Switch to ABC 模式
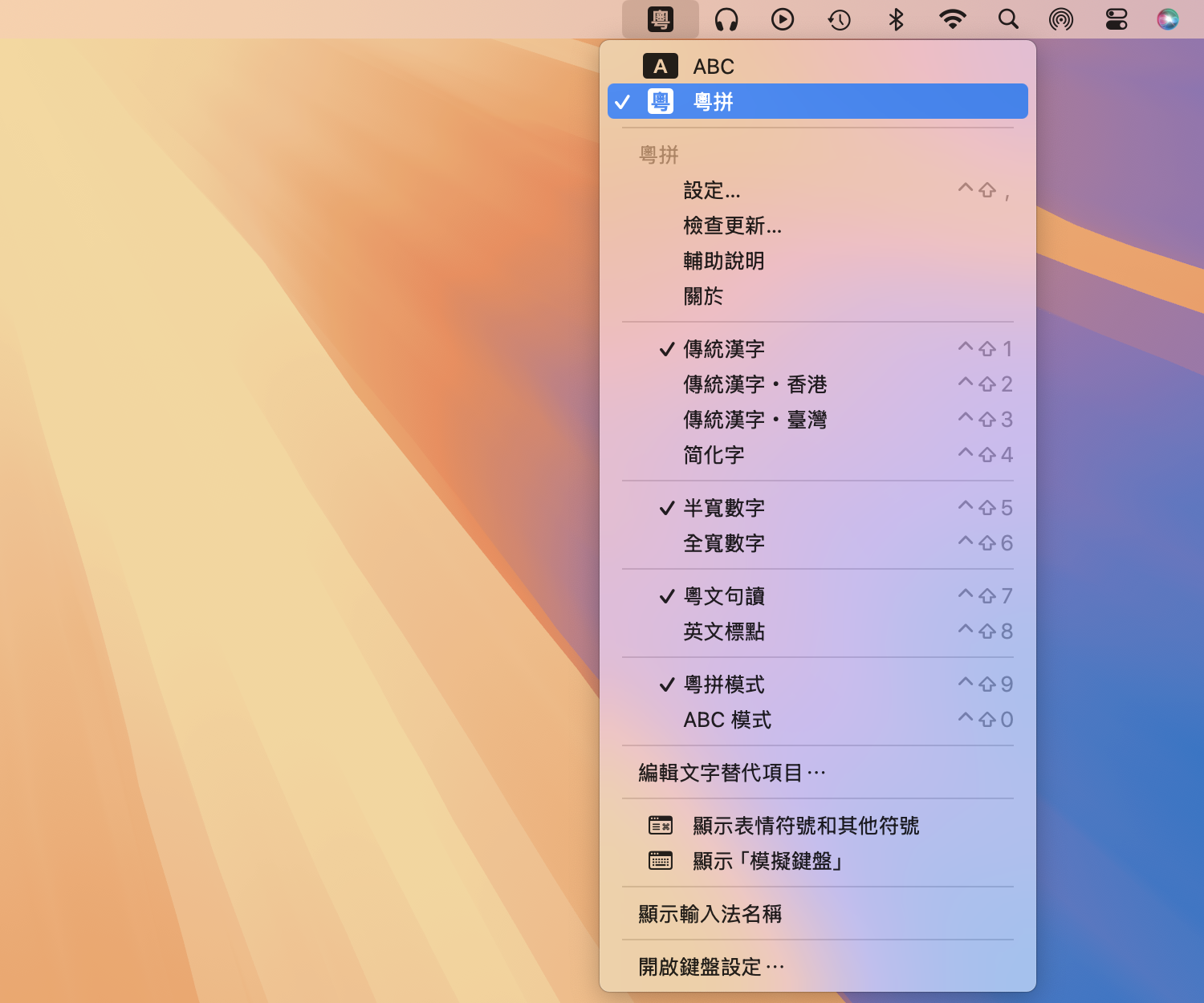Viewport: 1204px width, 1003px height. tap(726, 719)
